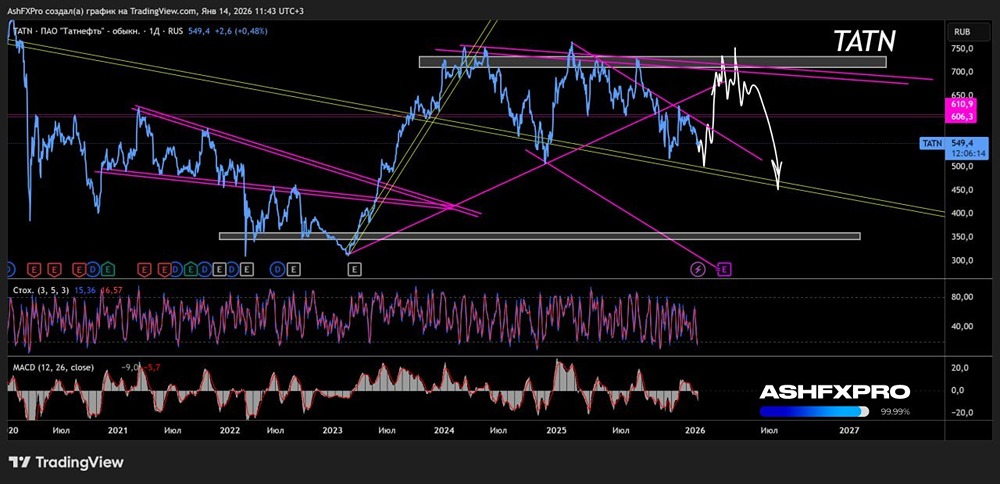Screen dimensions: 1000x484
Task: Click the 350,0 price axis label
Action: click(x=960, y=237)
